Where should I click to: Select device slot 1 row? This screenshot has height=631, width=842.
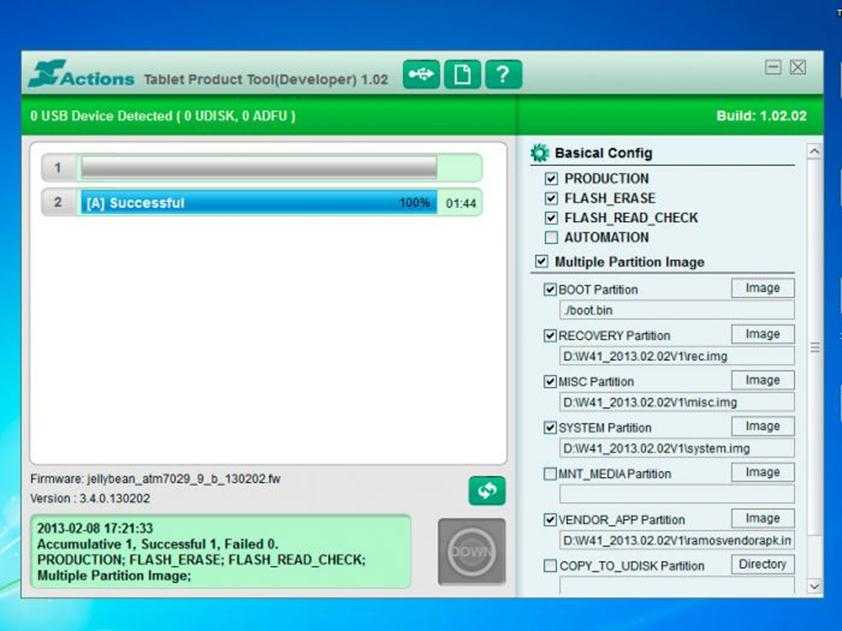point(258,168)
